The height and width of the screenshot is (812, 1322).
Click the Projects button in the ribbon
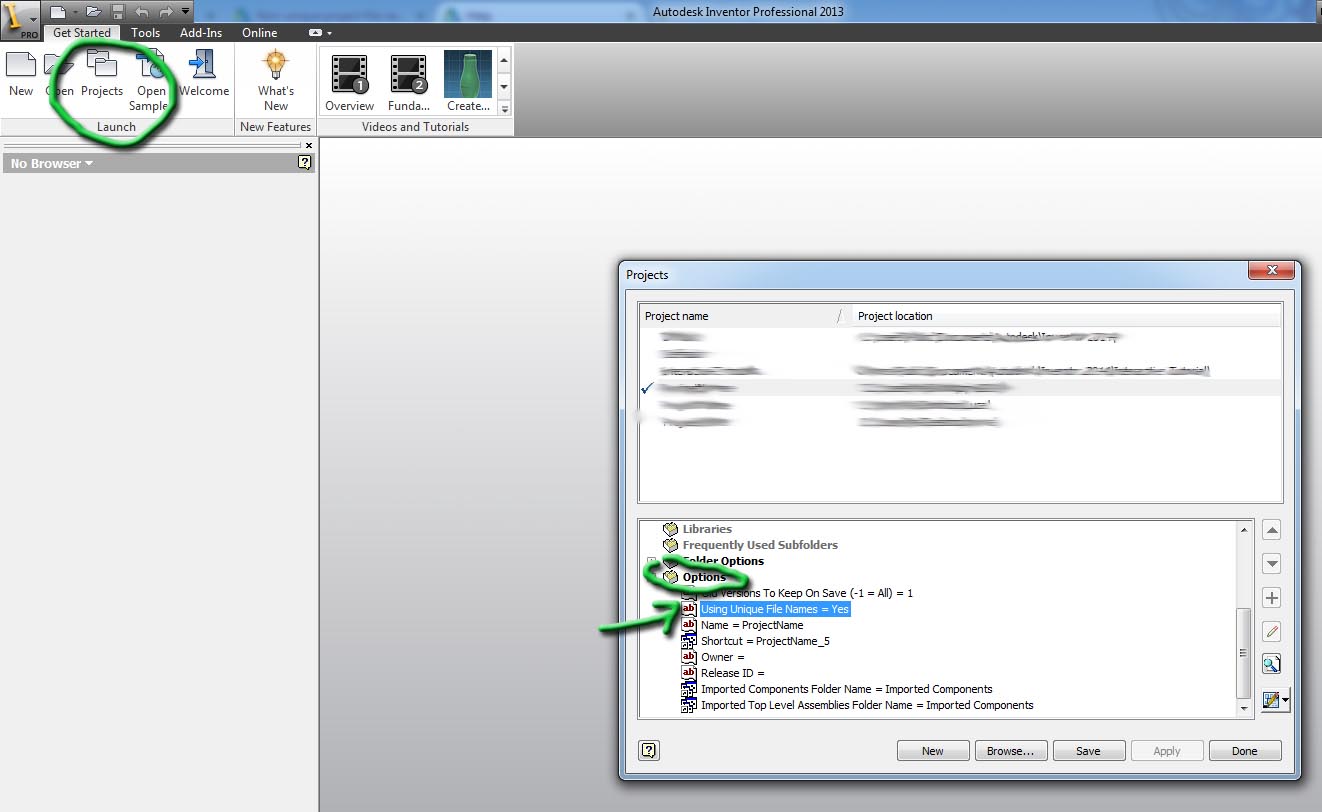point(102,74)
